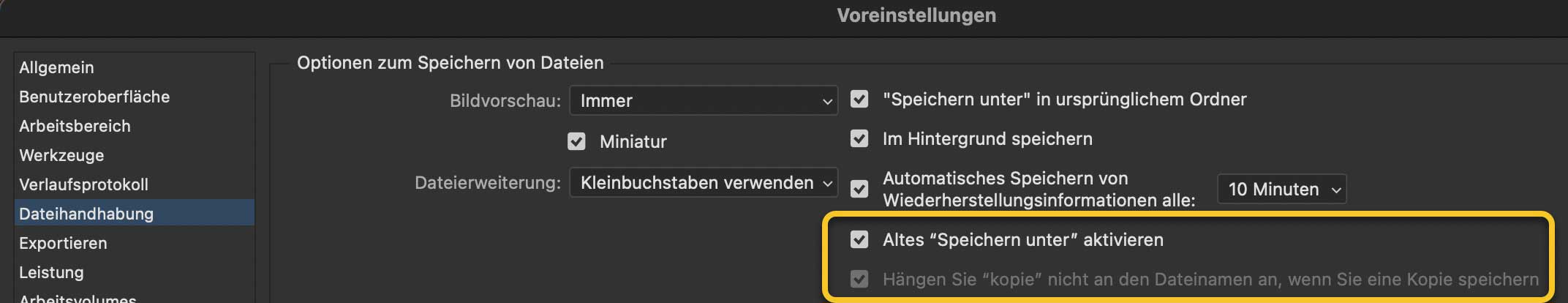
Task: Click the Optionen zum Speichern von Dateien heading
Action: point(450,63)
